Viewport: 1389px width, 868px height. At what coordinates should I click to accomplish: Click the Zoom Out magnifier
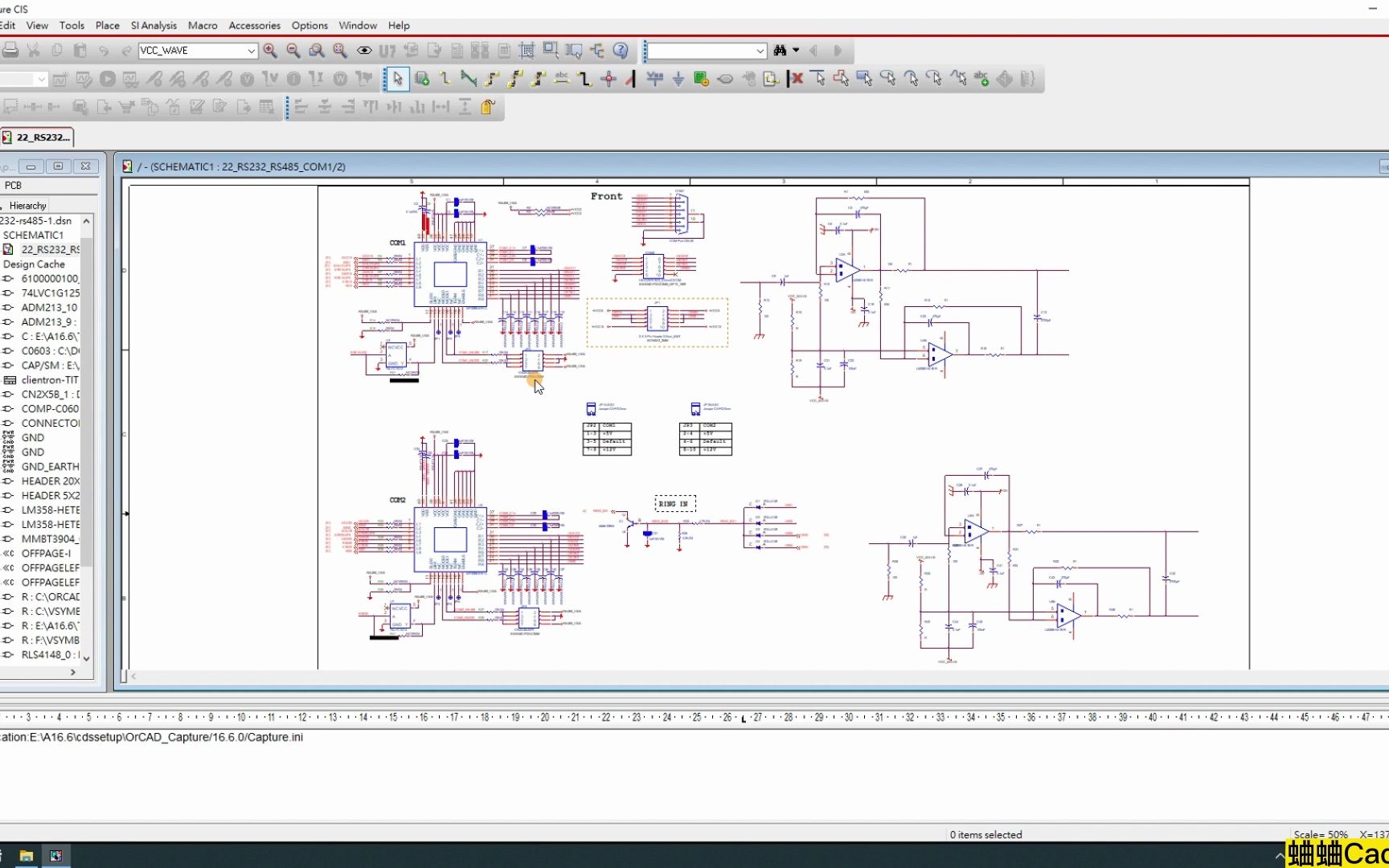click(x=293, y=51)
